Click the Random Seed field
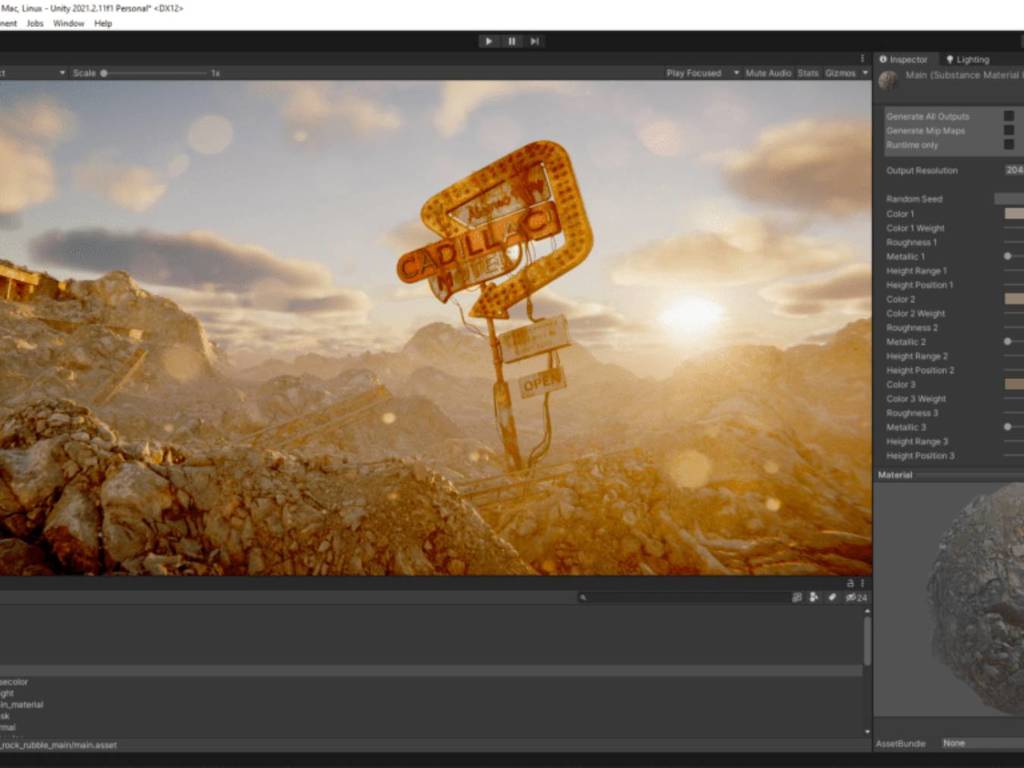This screenshot has width=1024, height=768. click(x=1009, y=199)
